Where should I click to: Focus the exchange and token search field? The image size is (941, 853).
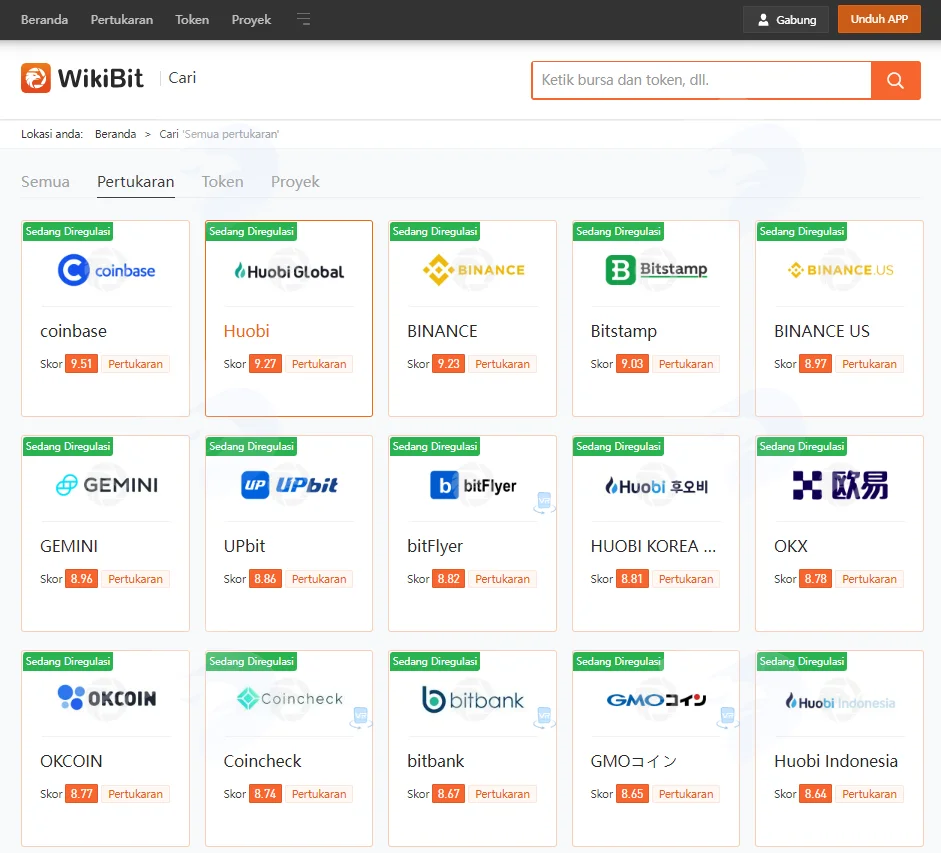click(x=701, y=80)
